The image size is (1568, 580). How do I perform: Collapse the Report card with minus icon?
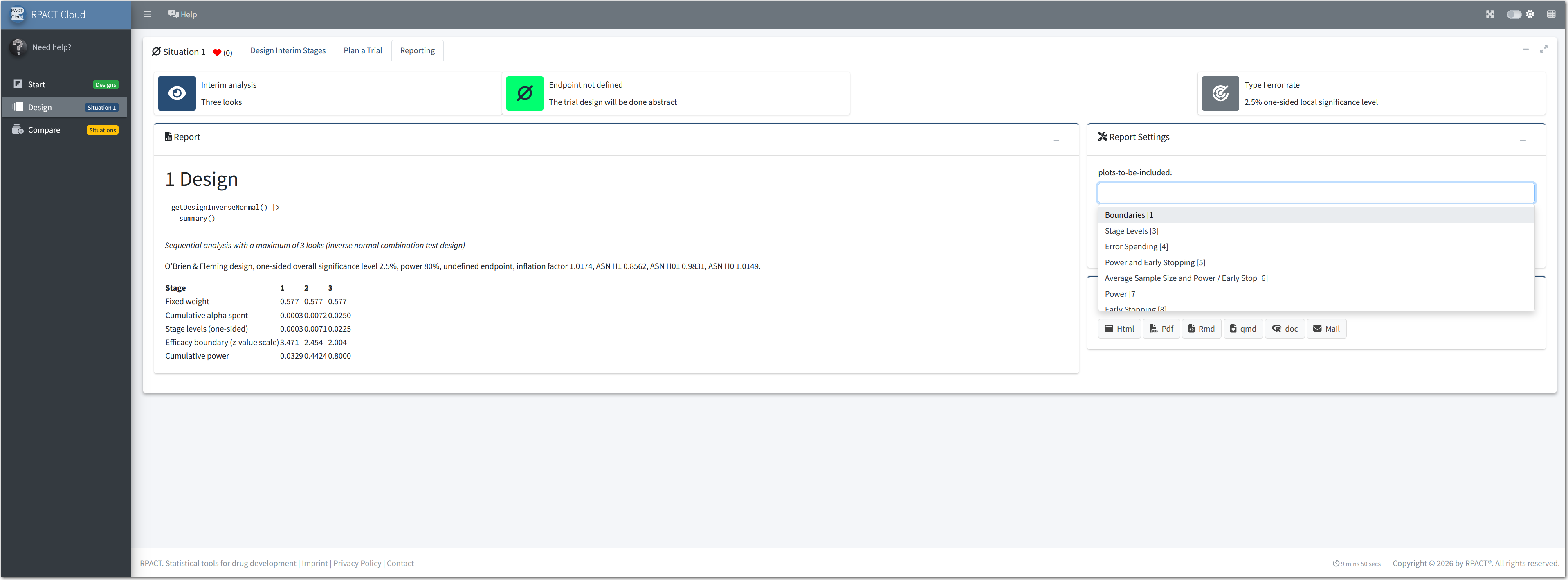pos(1056,140)
